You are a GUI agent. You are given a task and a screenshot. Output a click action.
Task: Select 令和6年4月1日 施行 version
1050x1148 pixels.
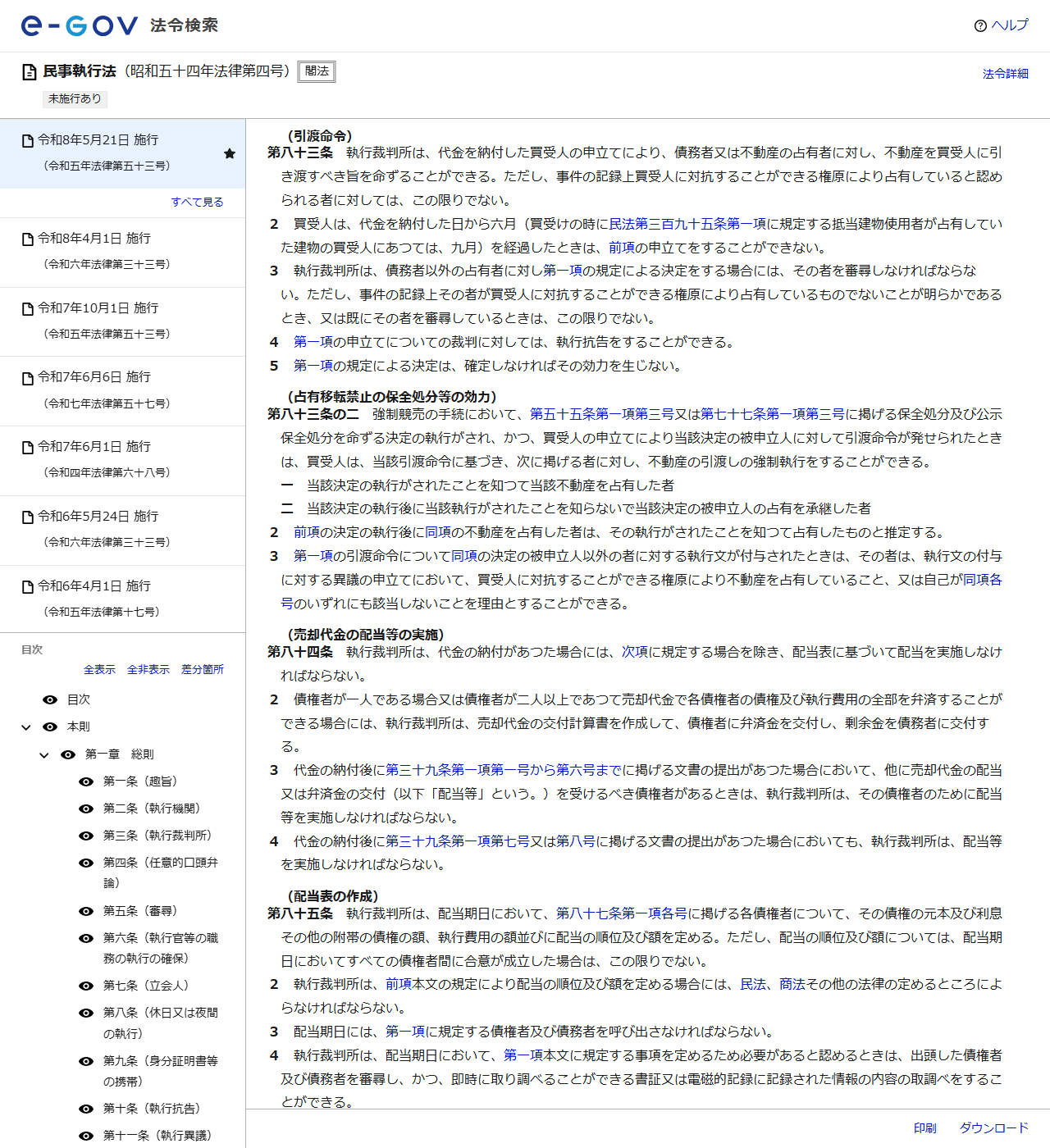point(122,599)
